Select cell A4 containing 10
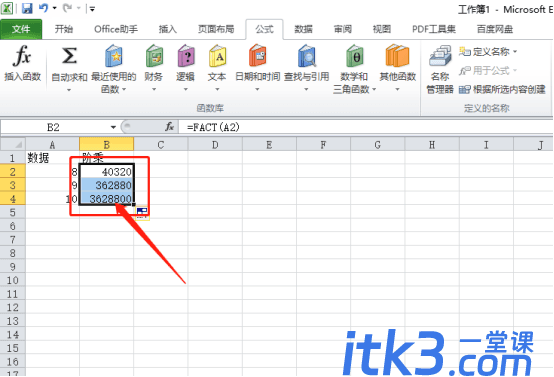 tap(52, 198)
